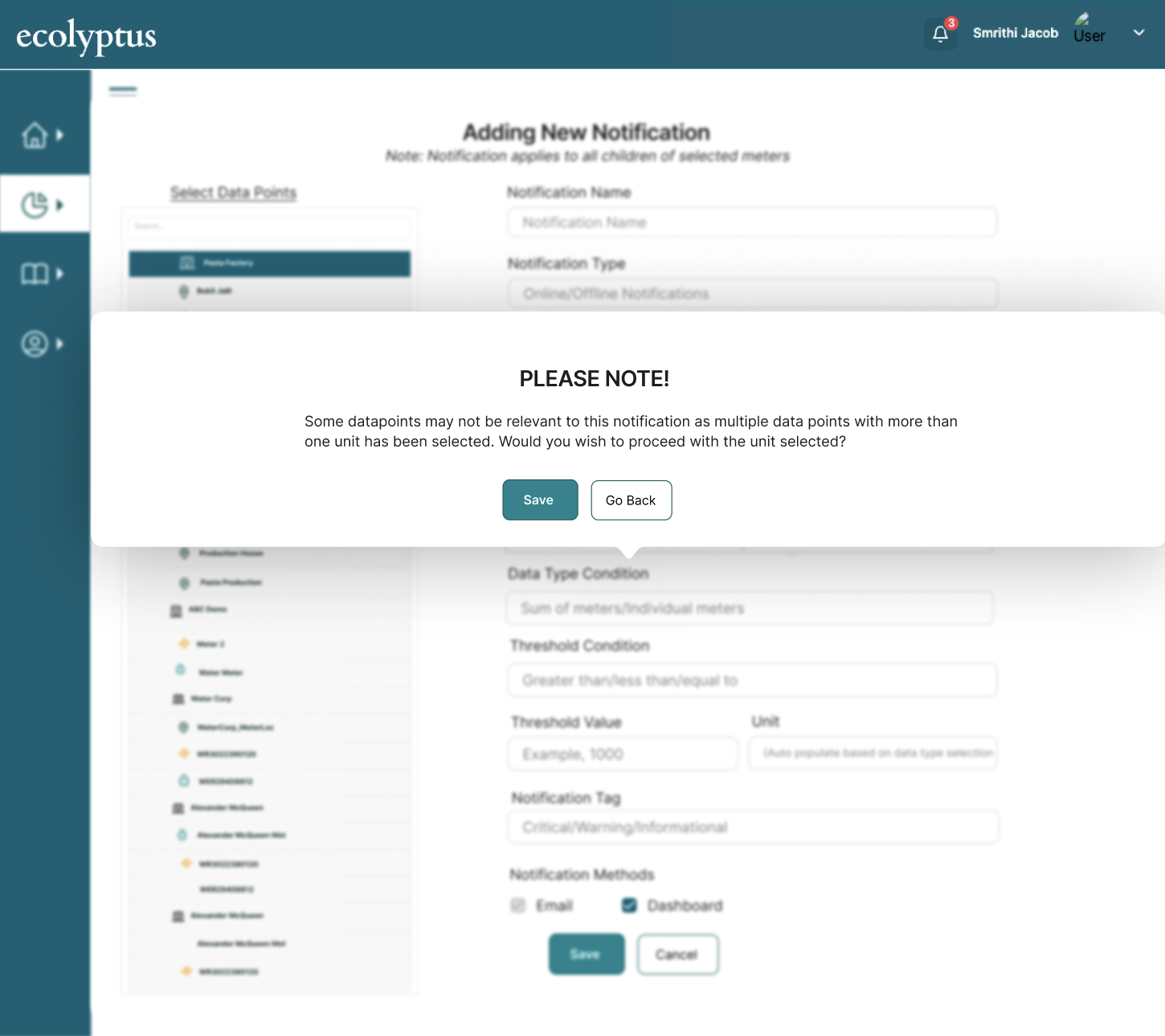The image size is (1165, 1036).
Task: Click the Threshold Value input field
Action: coord(623,754)
